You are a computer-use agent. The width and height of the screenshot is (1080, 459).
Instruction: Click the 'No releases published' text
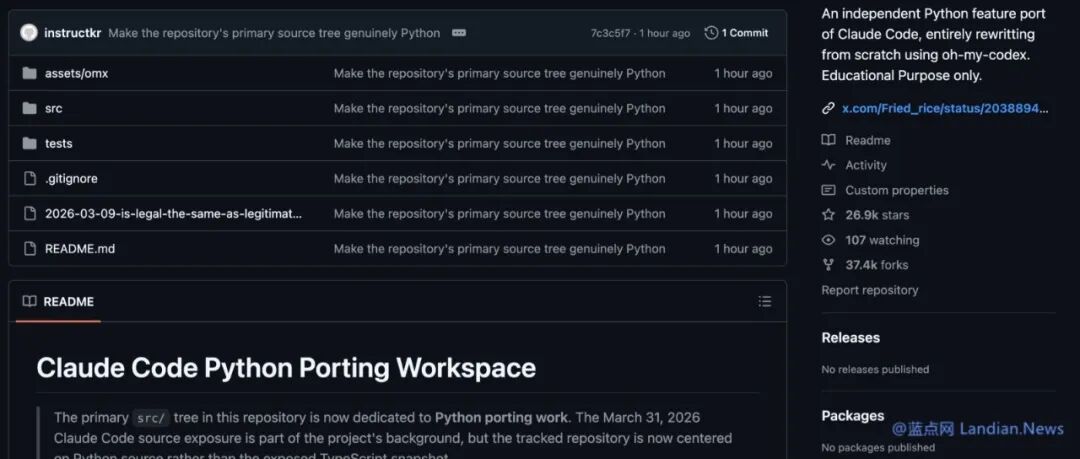[875, 369]
